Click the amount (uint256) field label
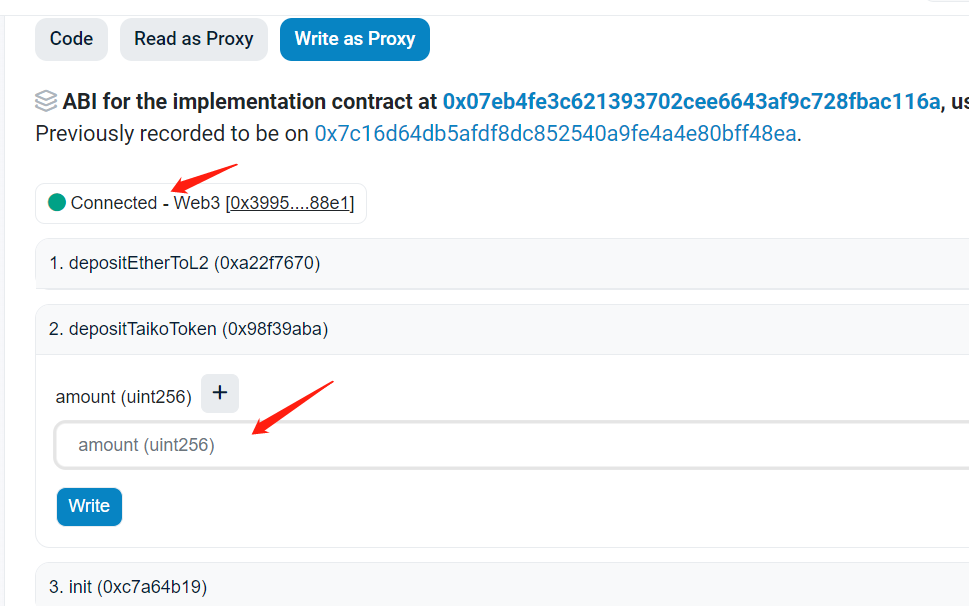 click(124, 397)
